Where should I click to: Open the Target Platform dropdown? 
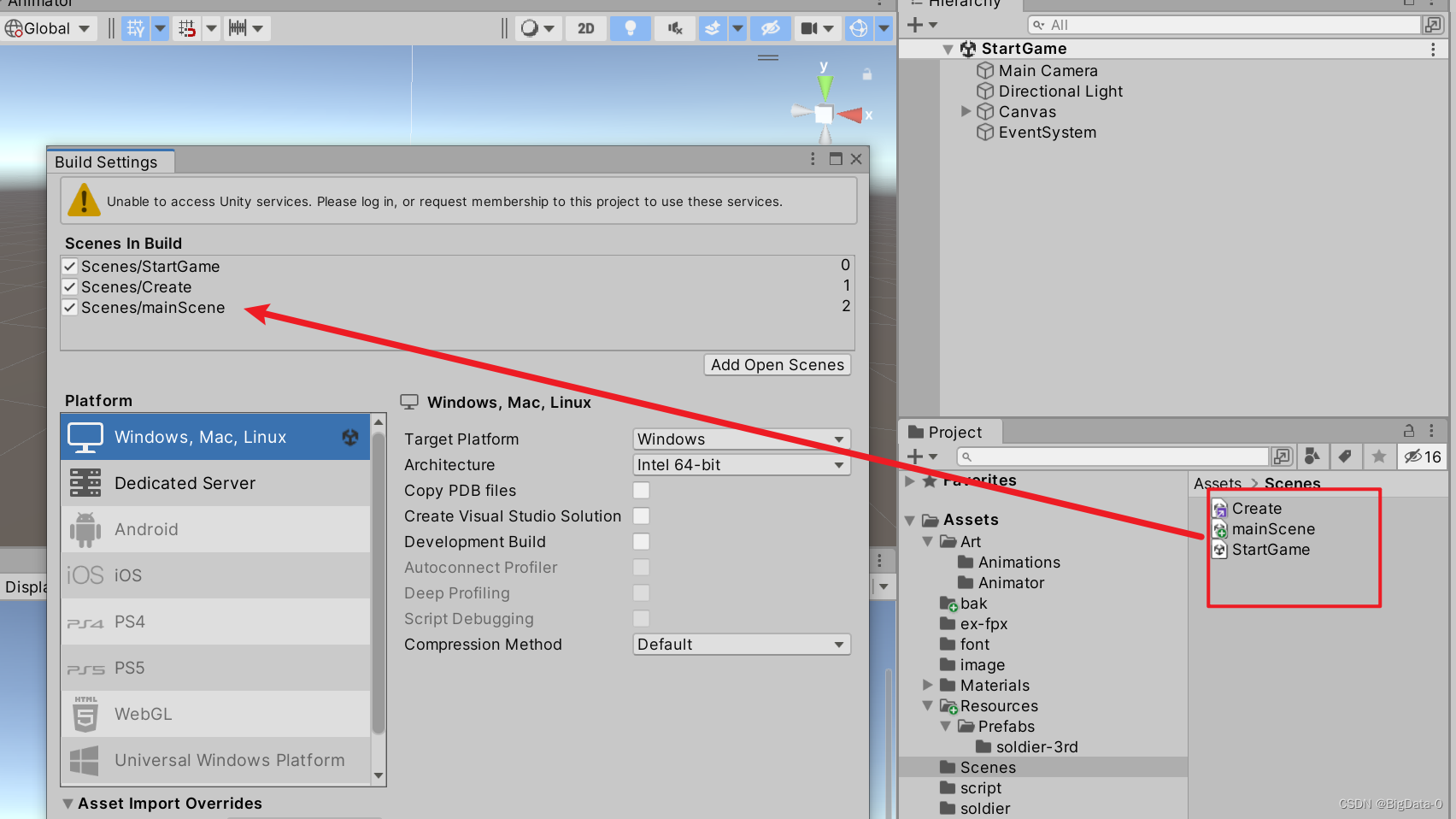tap(742, 439)
